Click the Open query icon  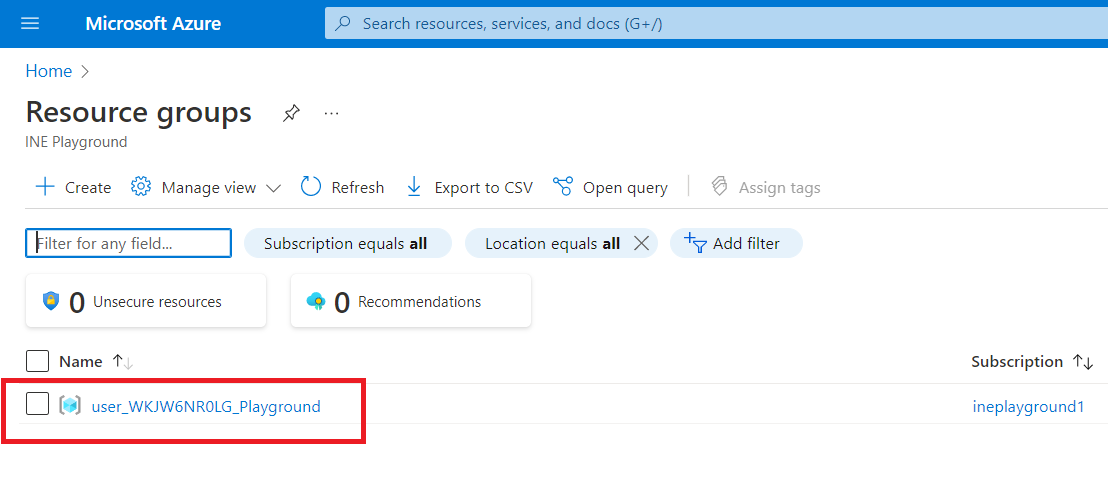click(563, 187)
